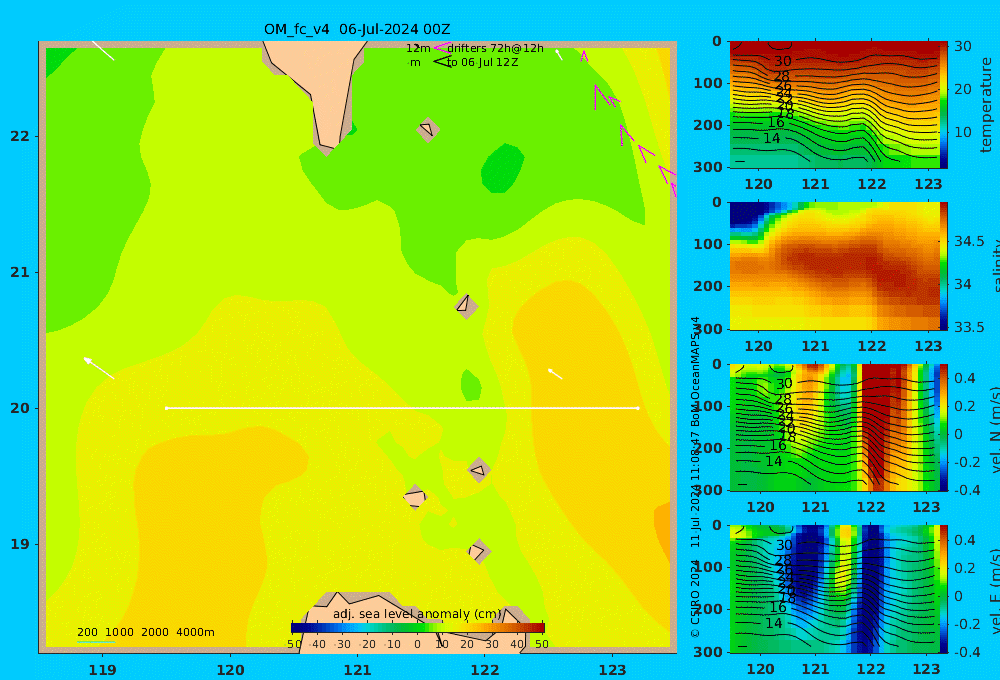Click the 'to 06 Jul 12Z' legend text
This screenshot has width=1000, height=680.
coord(483,63)
